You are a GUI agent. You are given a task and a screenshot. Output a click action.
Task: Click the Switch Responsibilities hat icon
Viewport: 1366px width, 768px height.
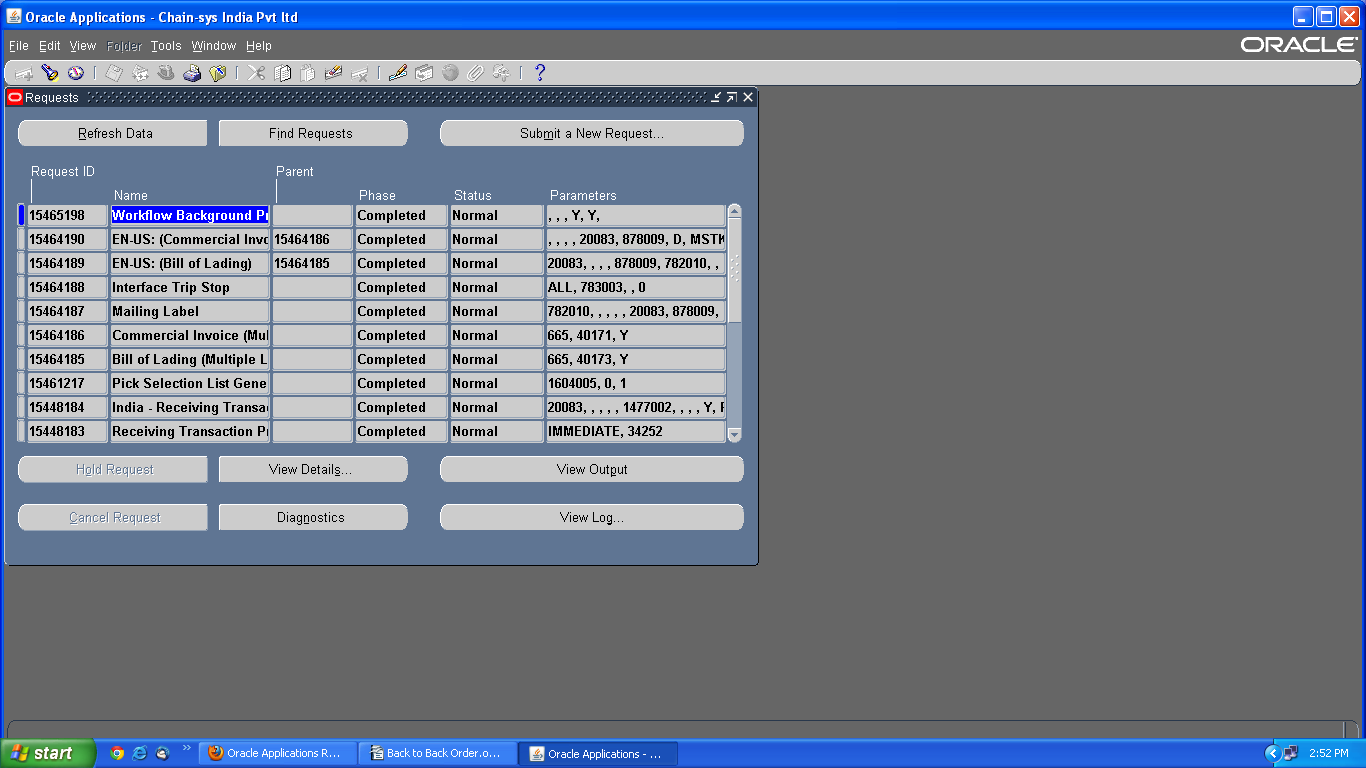pyautogui.click(x=166, y=73)
